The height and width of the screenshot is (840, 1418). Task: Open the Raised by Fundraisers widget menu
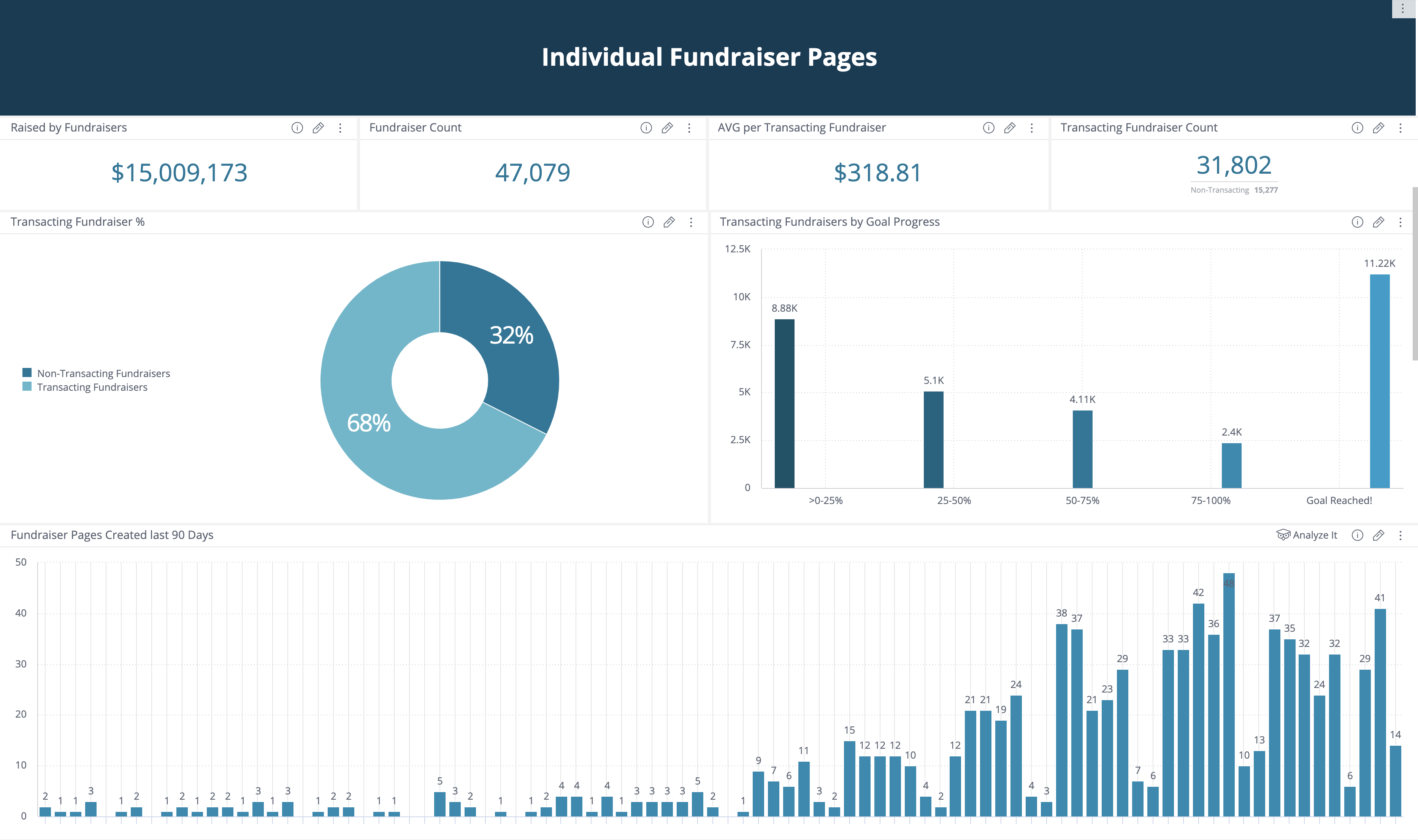(340, 128)
